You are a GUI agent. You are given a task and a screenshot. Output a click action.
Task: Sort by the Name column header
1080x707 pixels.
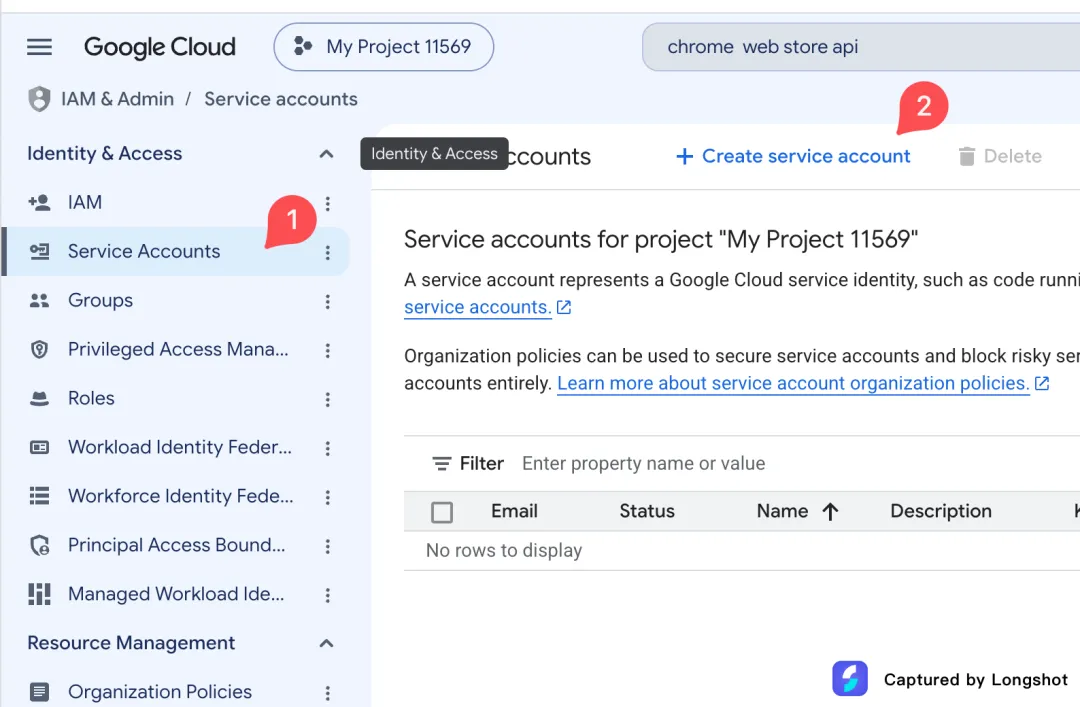point(782,511)
